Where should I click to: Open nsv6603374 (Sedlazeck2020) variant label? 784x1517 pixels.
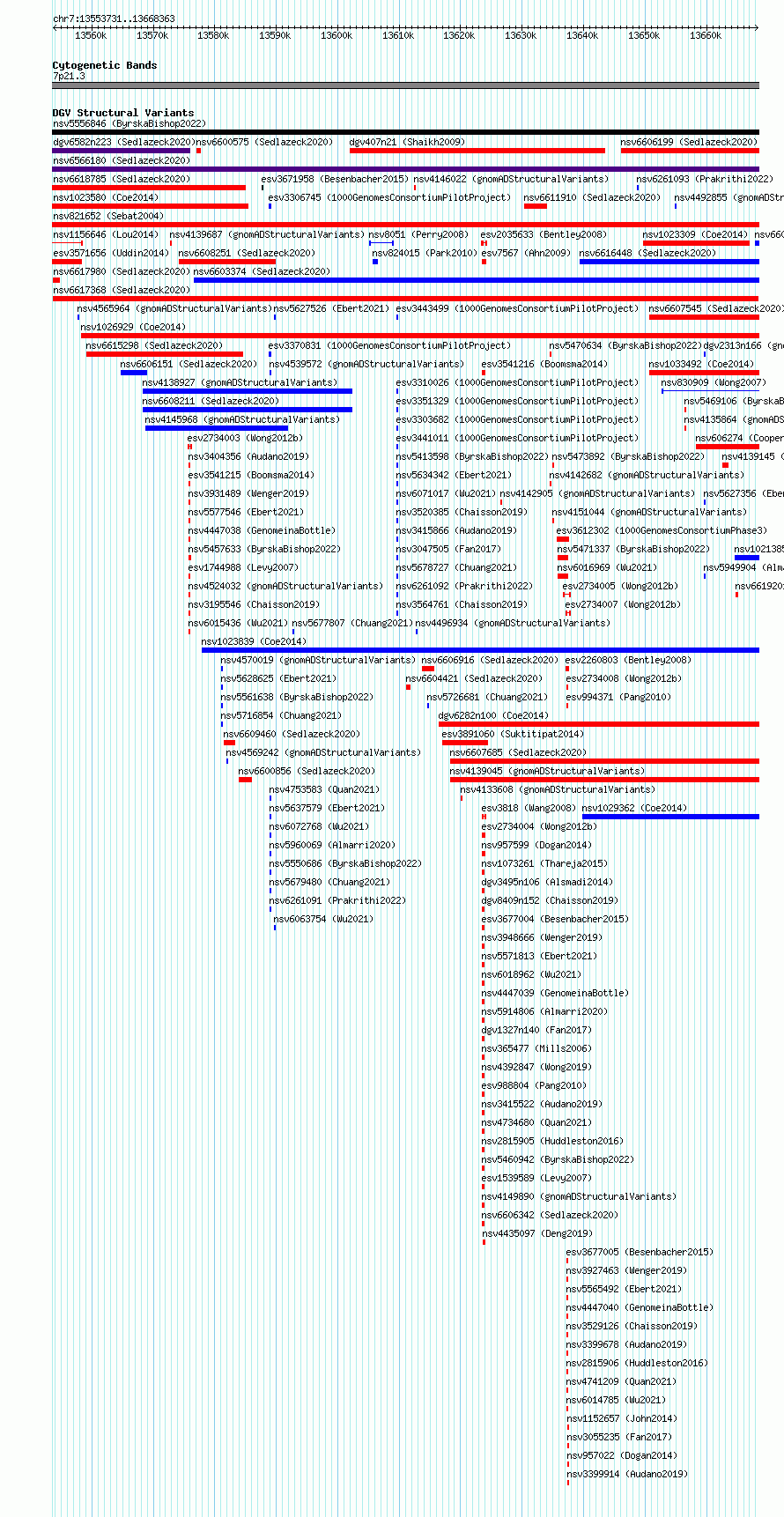[x=263, y=271]
